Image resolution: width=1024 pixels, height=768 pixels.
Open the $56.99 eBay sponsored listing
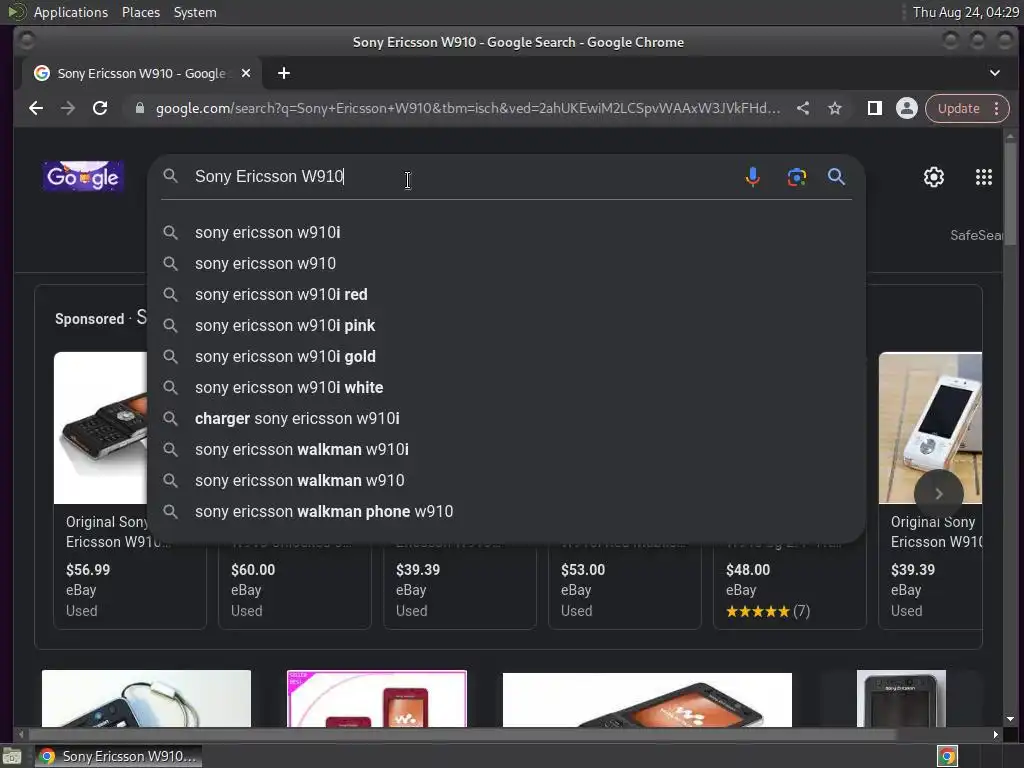tap(129, 583)
